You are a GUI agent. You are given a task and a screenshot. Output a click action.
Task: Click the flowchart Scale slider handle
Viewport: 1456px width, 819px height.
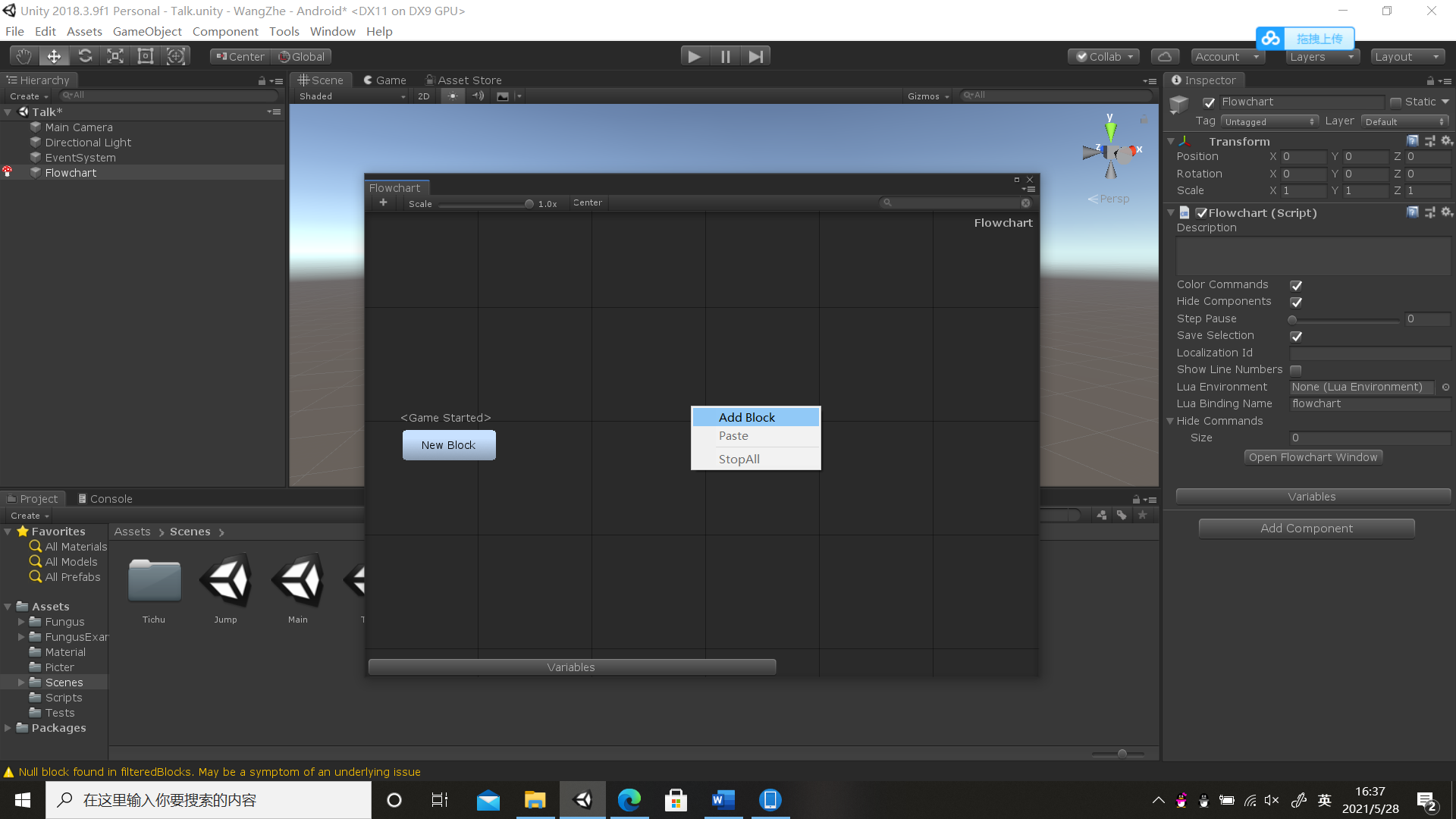529,204
